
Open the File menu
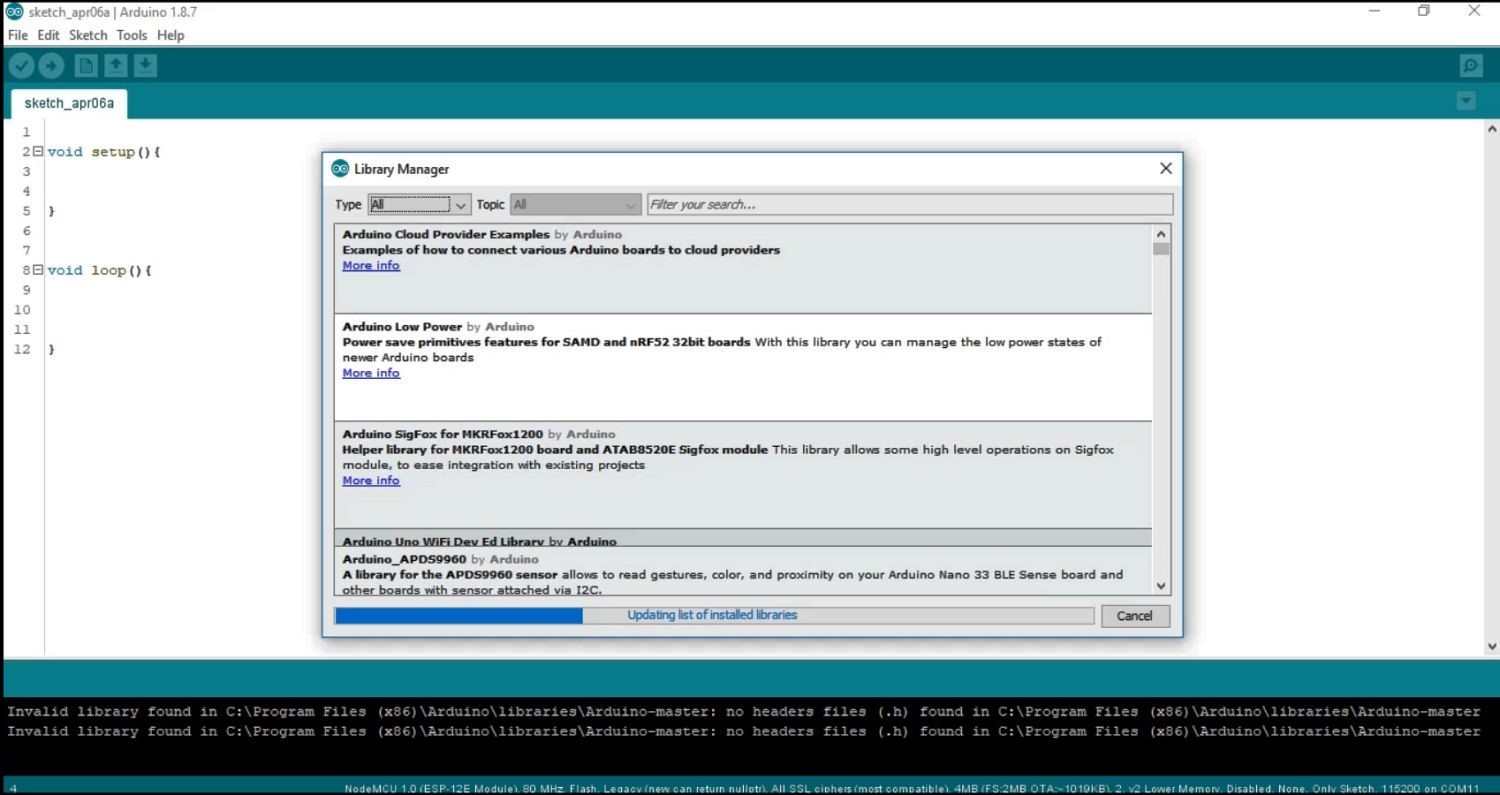[18, 35]
